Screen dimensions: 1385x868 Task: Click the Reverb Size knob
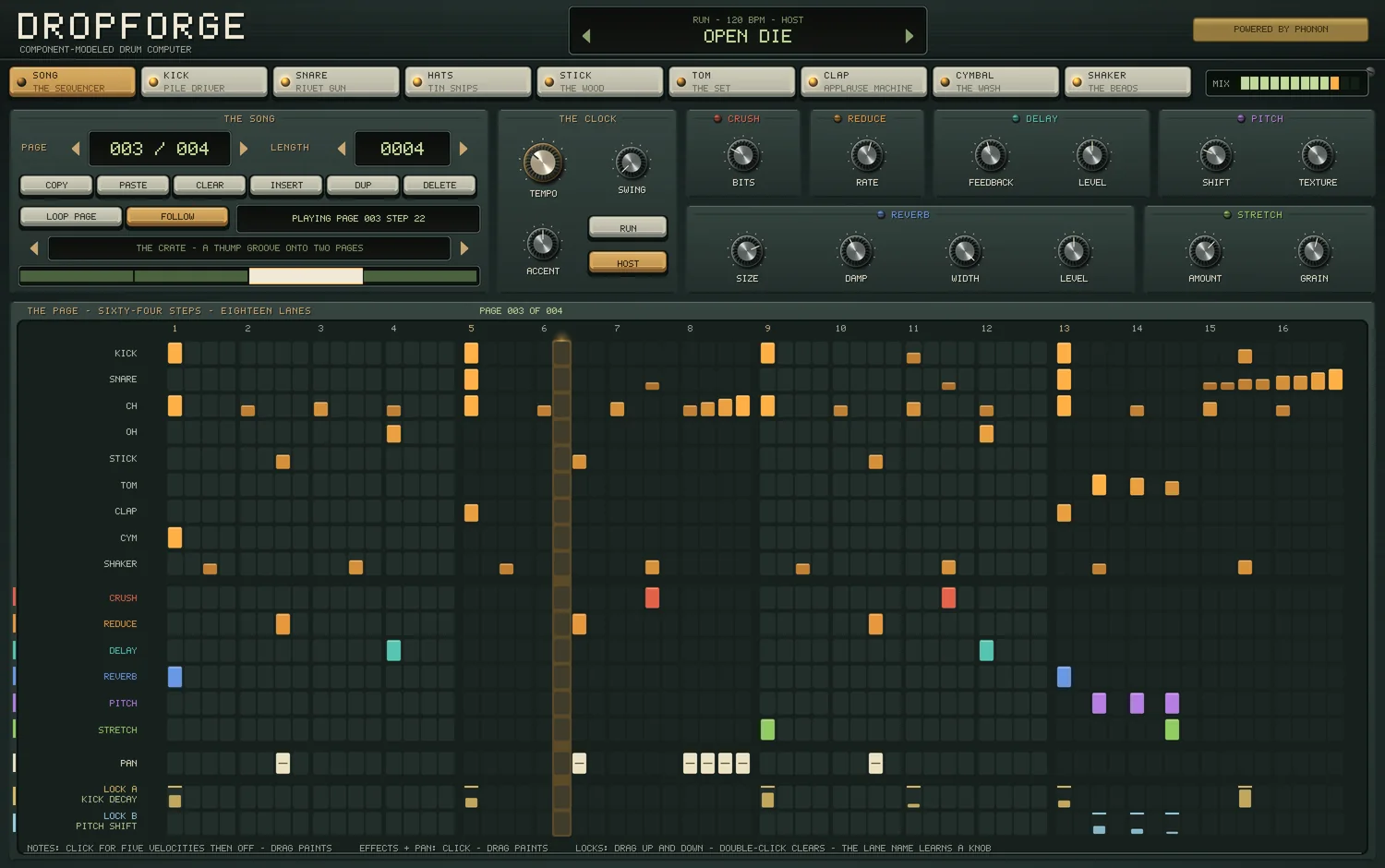click(747, 251)
